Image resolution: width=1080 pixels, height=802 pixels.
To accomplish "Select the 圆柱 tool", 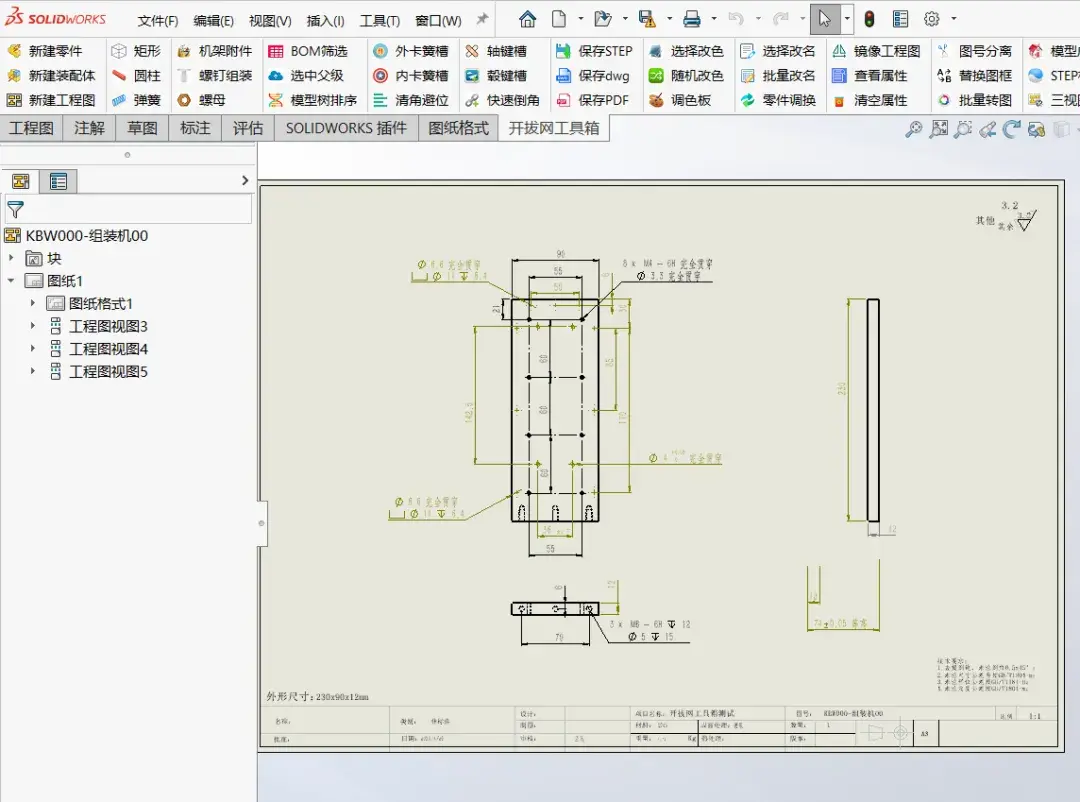I will (136, 76).
